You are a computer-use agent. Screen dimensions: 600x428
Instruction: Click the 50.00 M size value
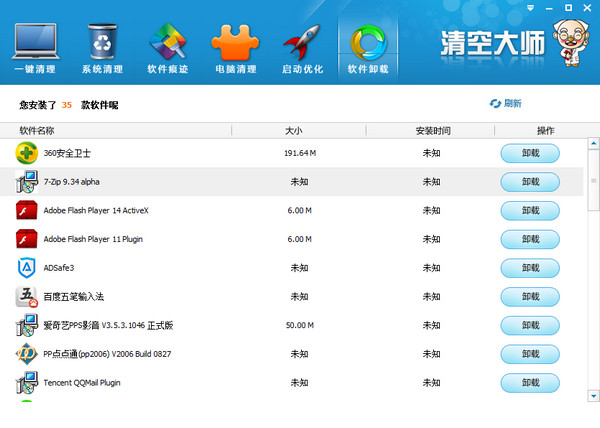(300, 325)
